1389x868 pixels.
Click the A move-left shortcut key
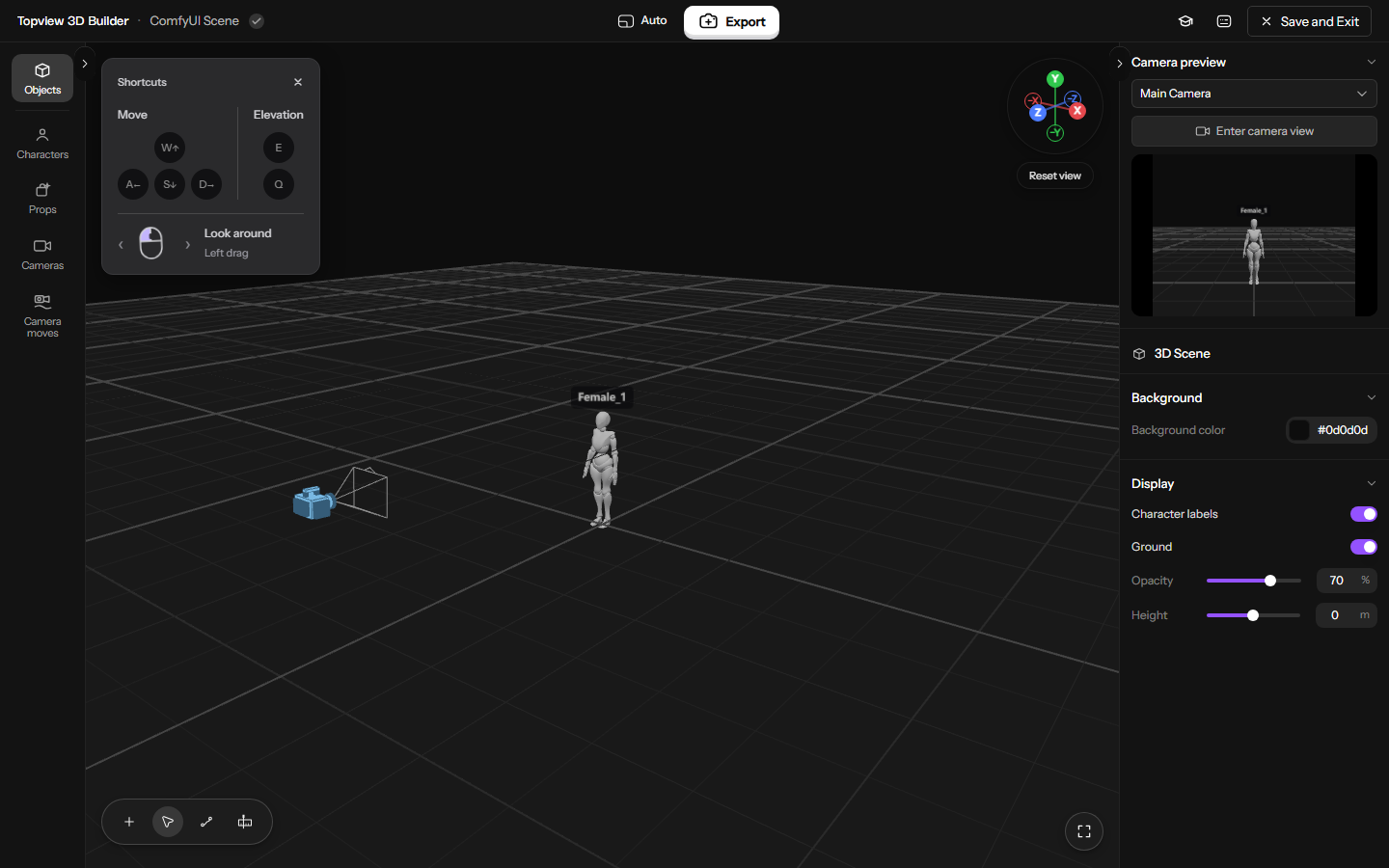pyautogui.click(x=133, y=184)
